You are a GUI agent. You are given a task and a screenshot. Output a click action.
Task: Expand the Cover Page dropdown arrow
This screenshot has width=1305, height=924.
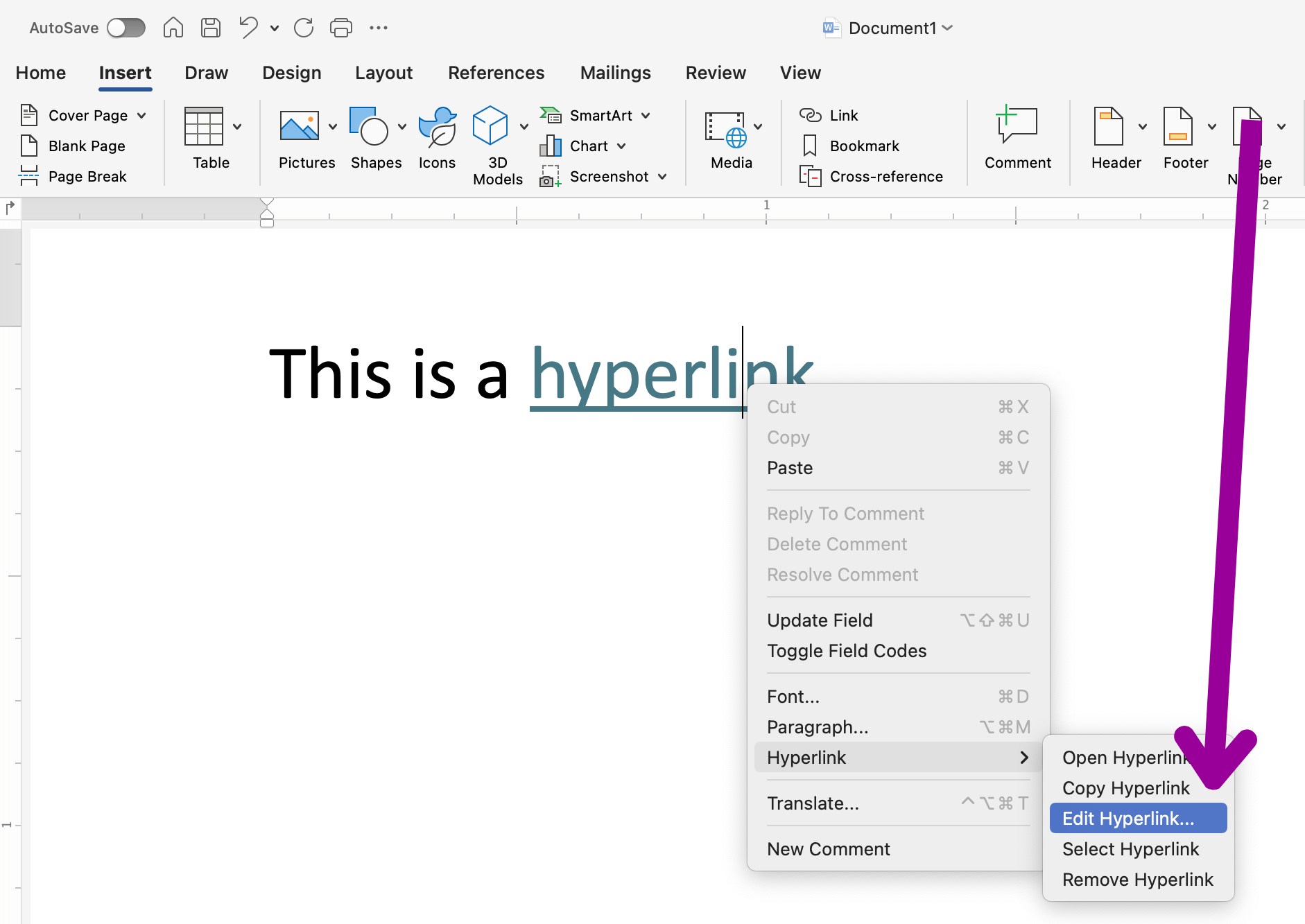141,116
